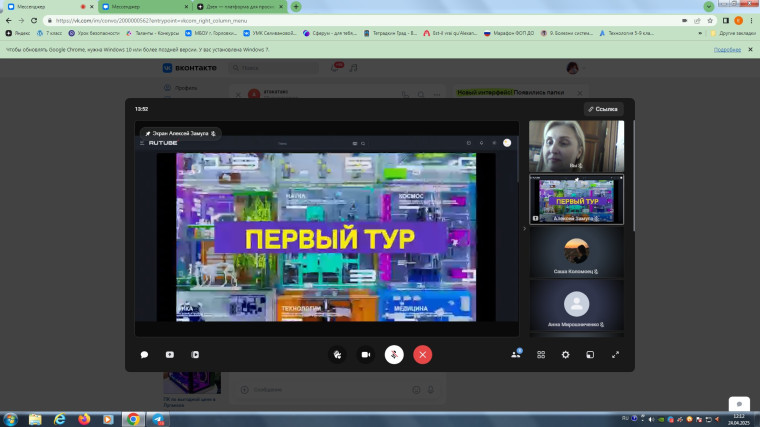Go back in browser history

[x=8, y=20]
